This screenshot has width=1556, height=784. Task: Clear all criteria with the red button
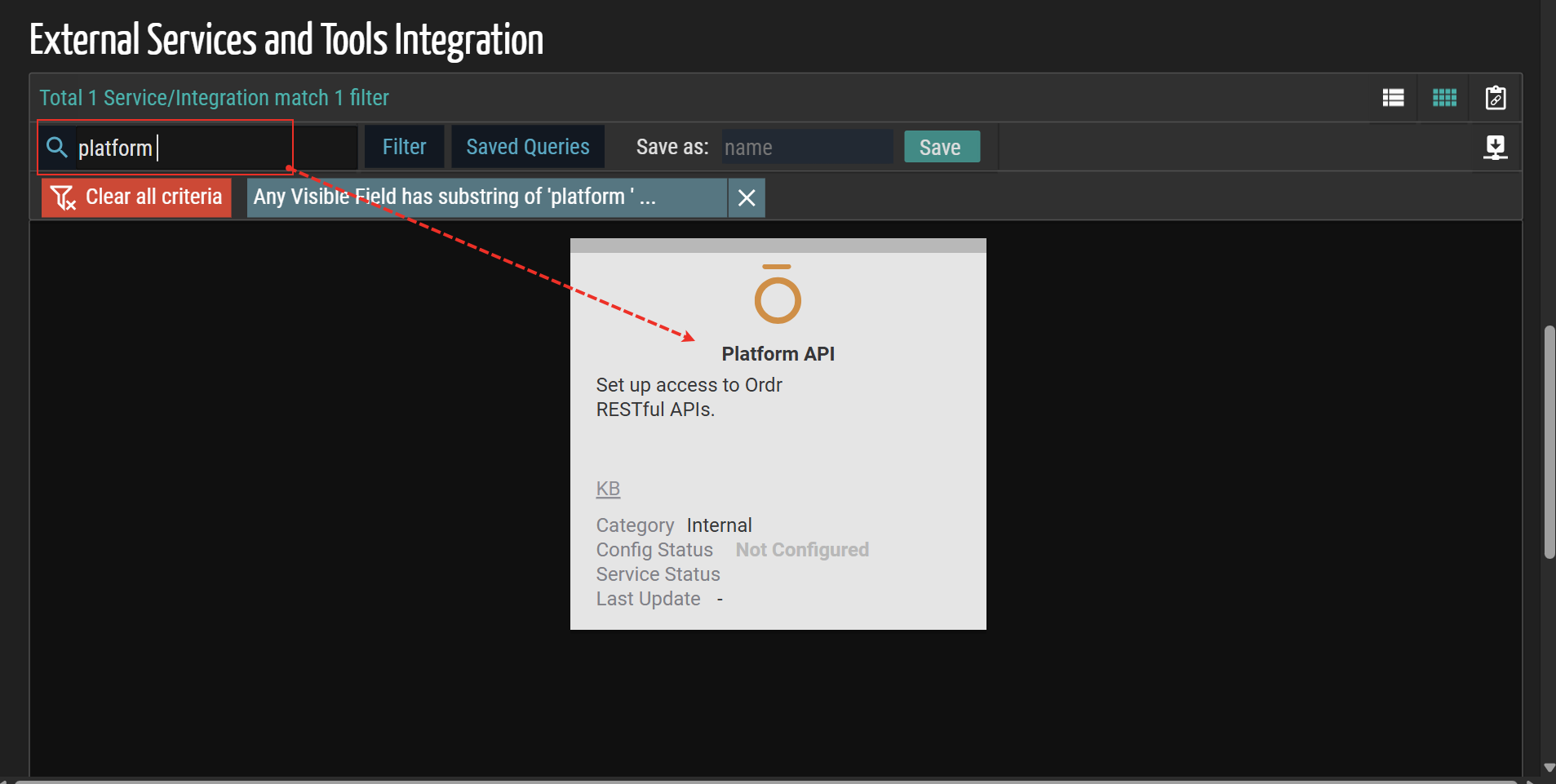pos(136,197)
